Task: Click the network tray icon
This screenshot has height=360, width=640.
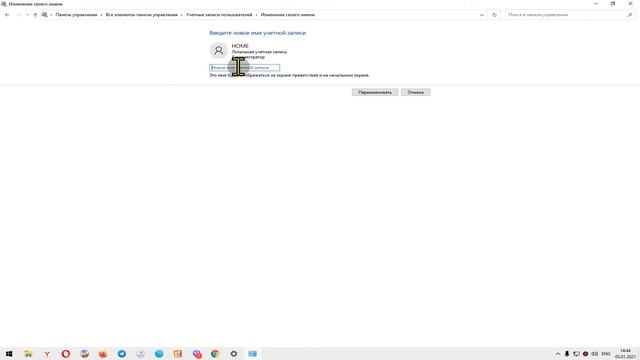Action: tap(576, 353)
